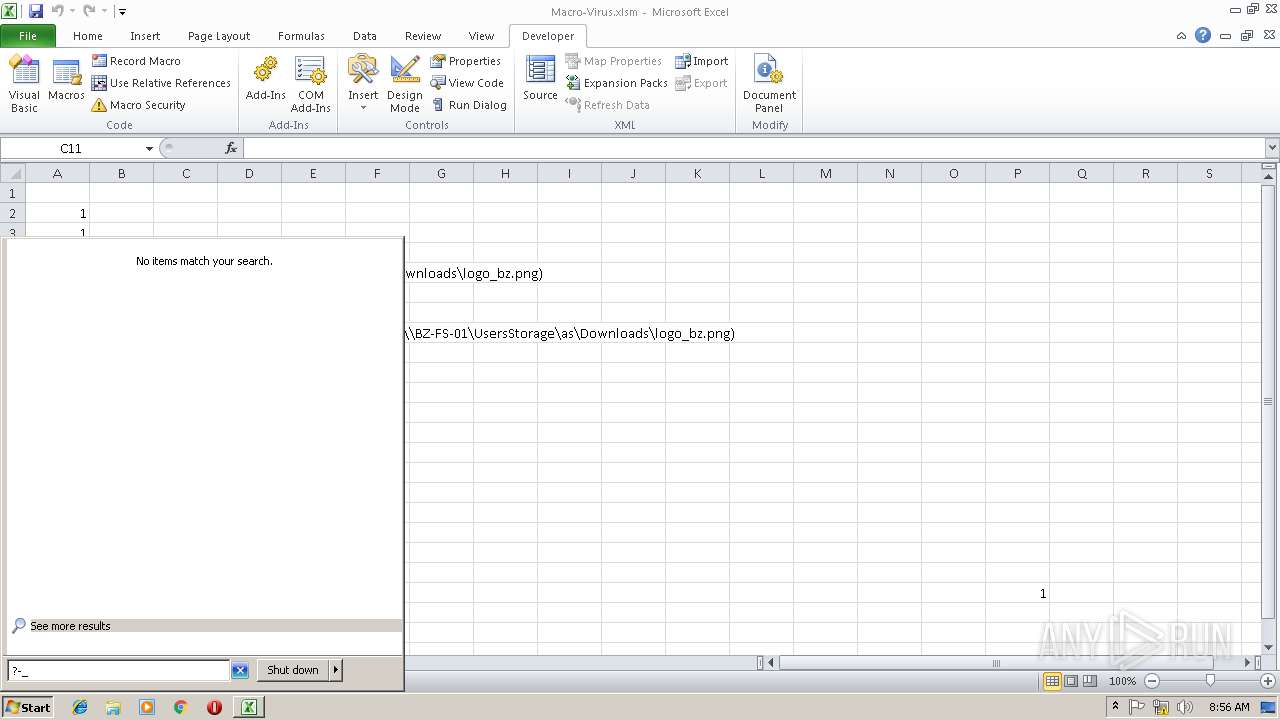Click the Undo button

57,11
